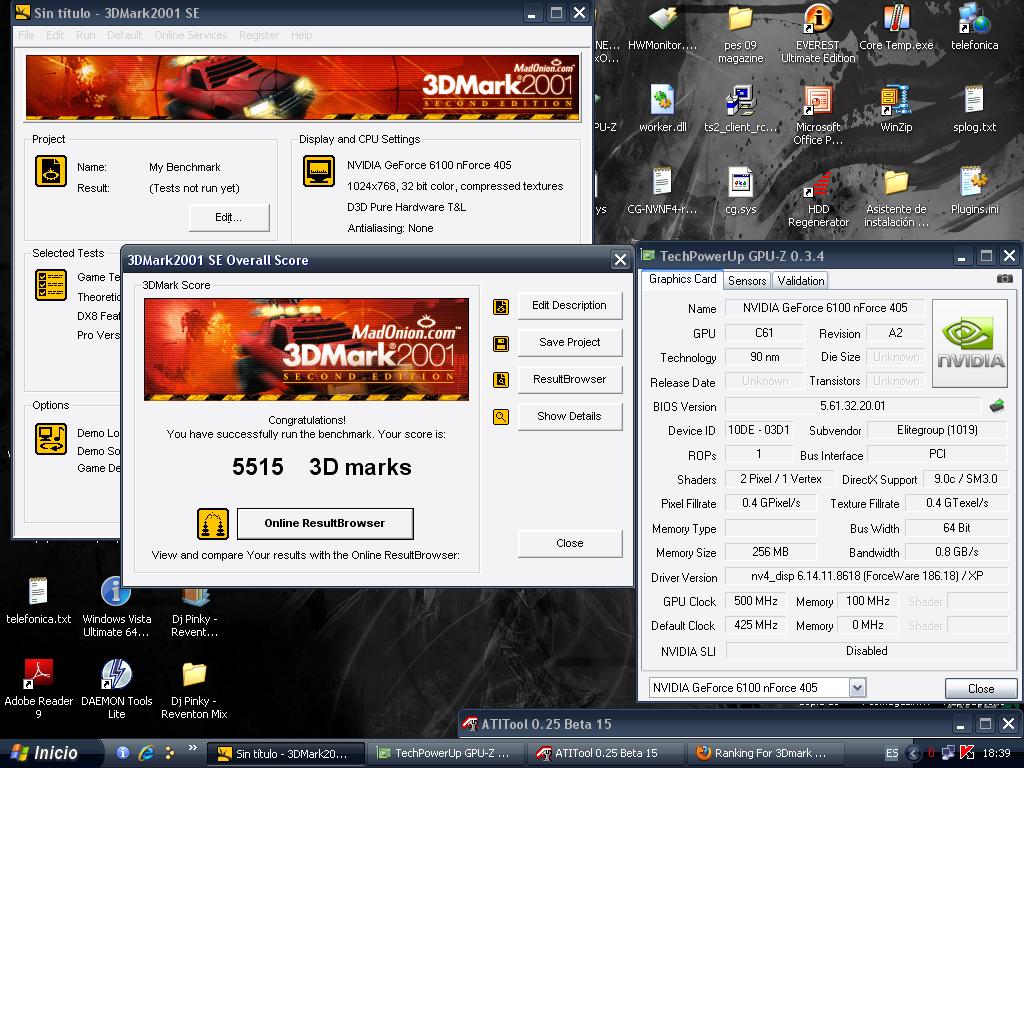
Task: Click Internet Explorer quick launch icon
Action: click(146, 753)
